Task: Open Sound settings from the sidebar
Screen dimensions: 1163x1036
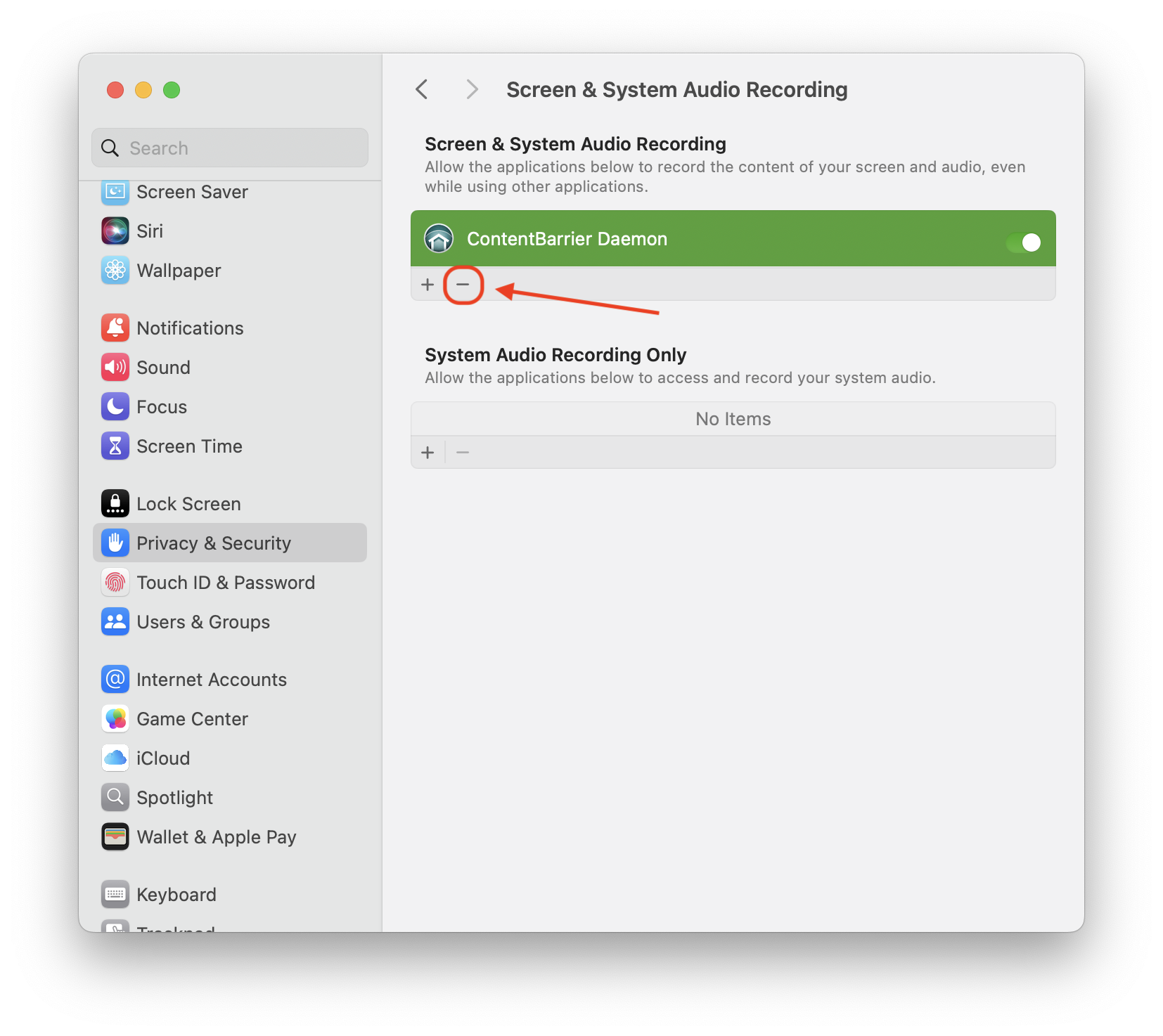Action: tap(163, 367)
